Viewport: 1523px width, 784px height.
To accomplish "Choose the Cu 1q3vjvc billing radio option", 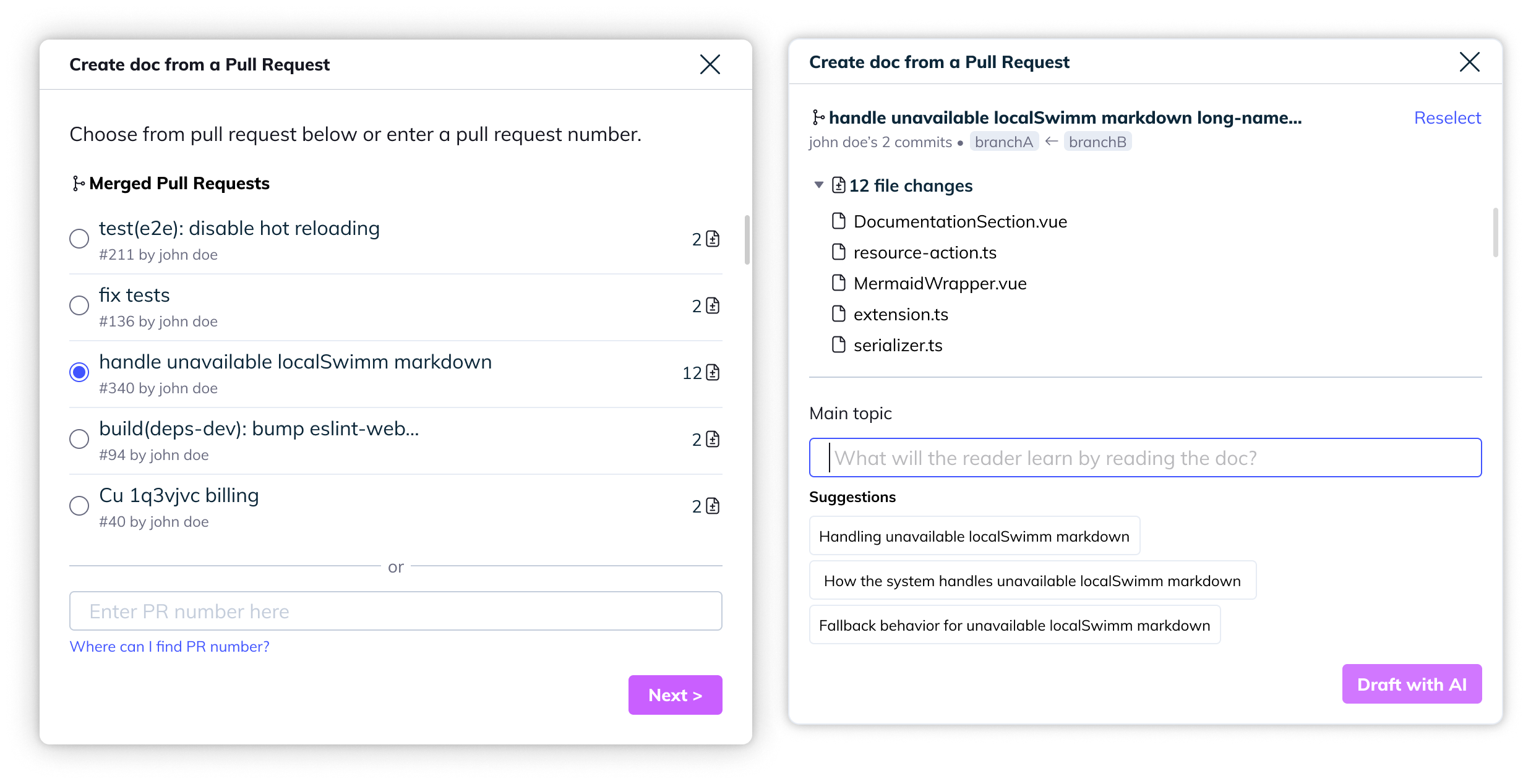I will coord(79,506).
